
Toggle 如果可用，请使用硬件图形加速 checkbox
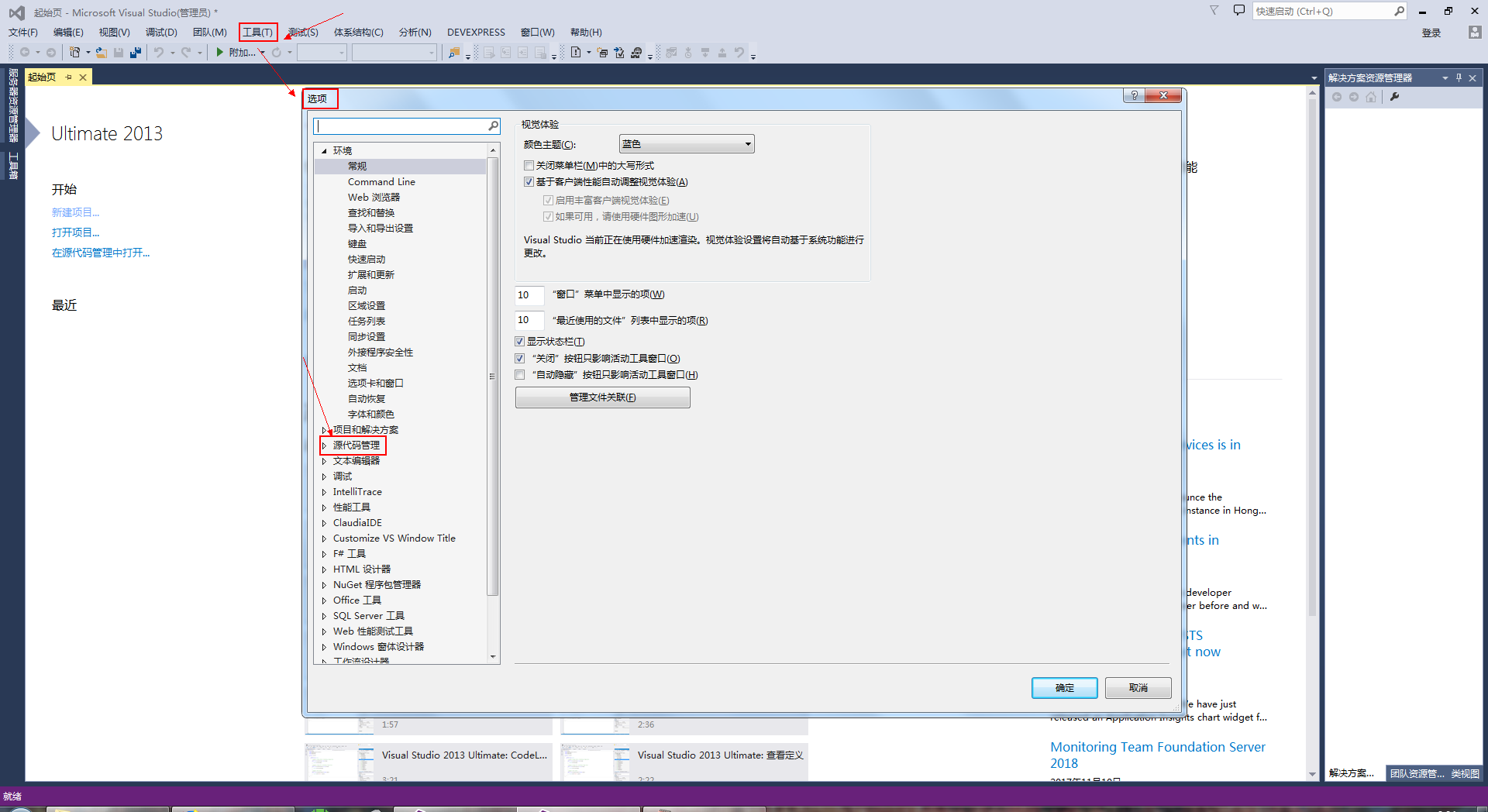click(548, 217)
